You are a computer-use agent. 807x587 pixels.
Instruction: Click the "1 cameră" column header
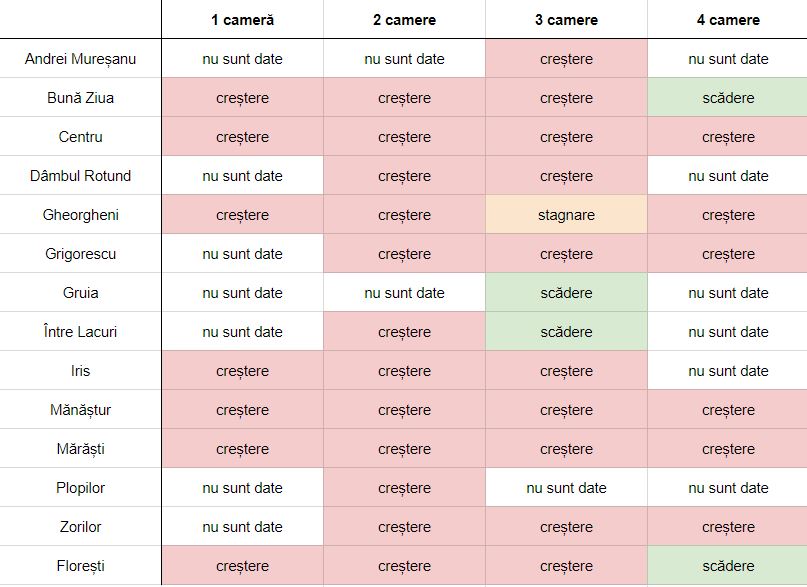242,20
